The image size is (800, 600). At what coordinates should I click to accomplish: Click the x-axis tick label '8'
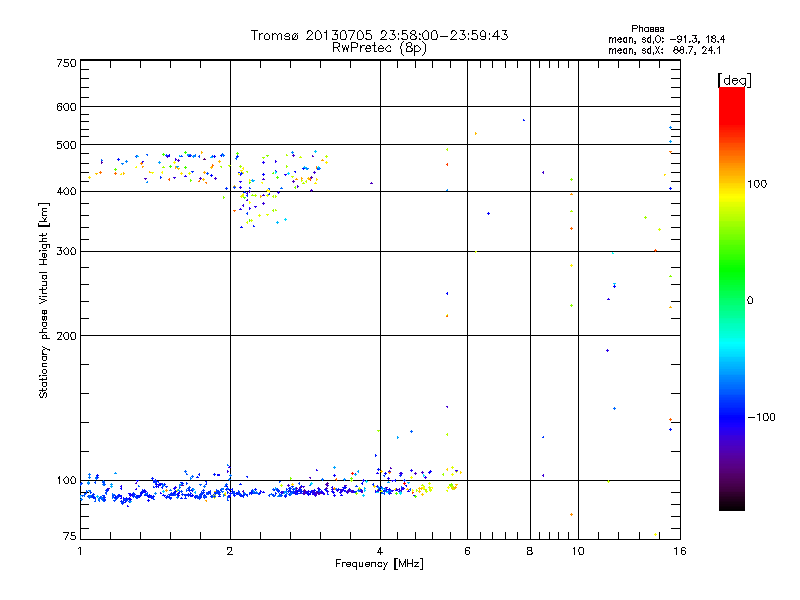[530, 551]
